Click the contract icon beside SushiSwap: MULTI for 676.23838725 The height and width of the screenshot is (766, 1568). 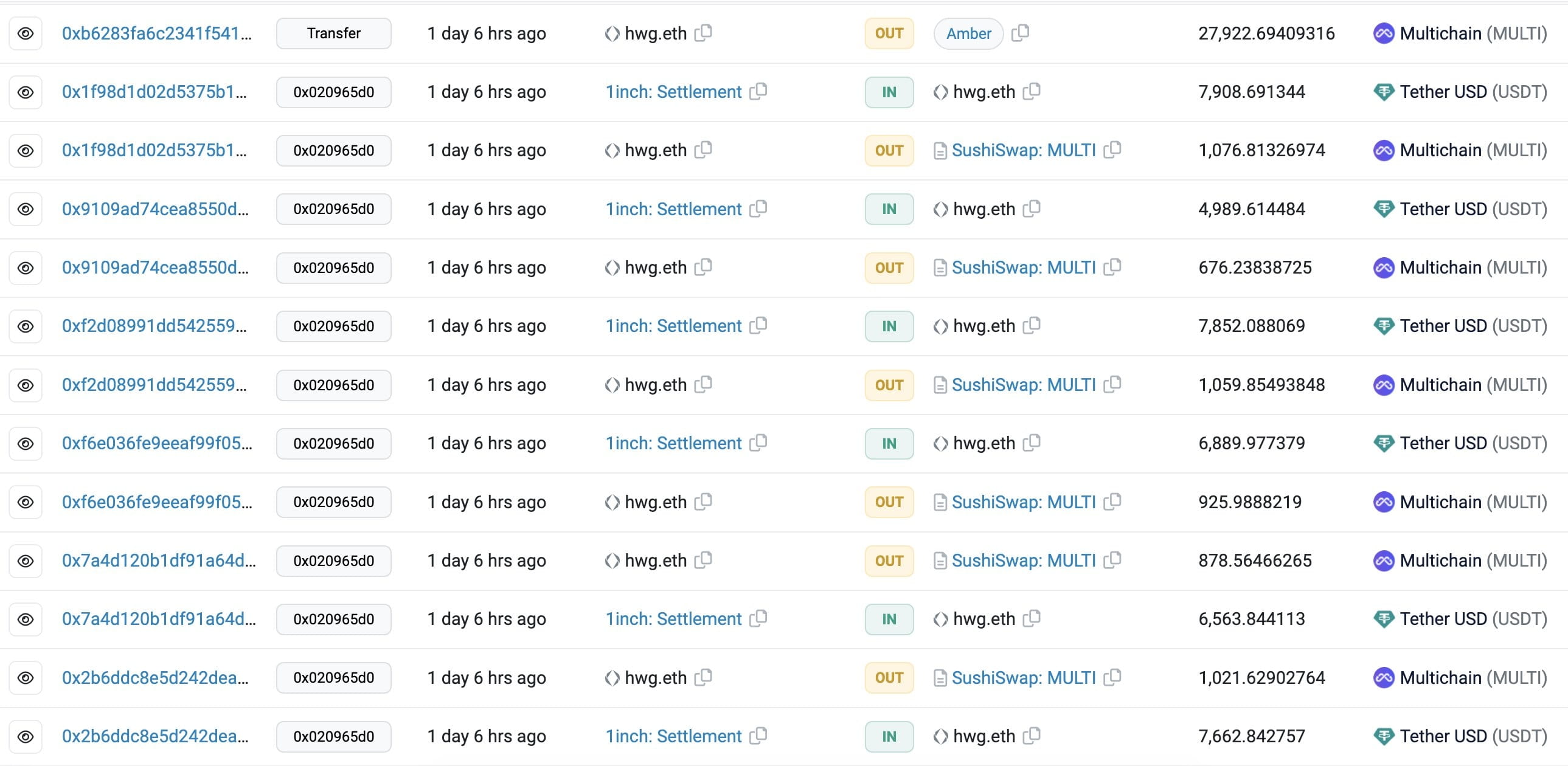tap(940, 267)
